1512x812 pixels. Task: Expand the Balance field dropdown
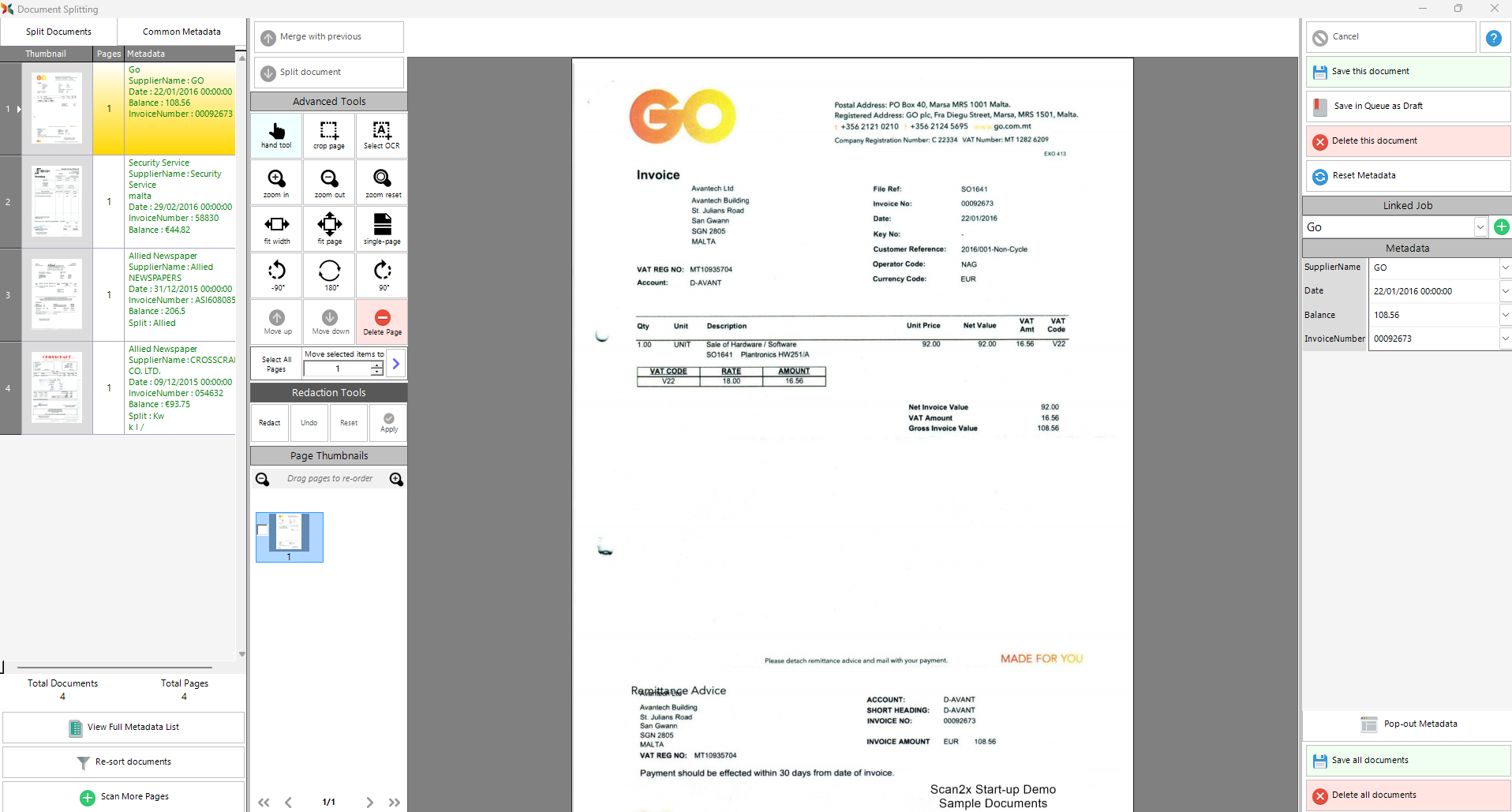[x=1504, y=315]
